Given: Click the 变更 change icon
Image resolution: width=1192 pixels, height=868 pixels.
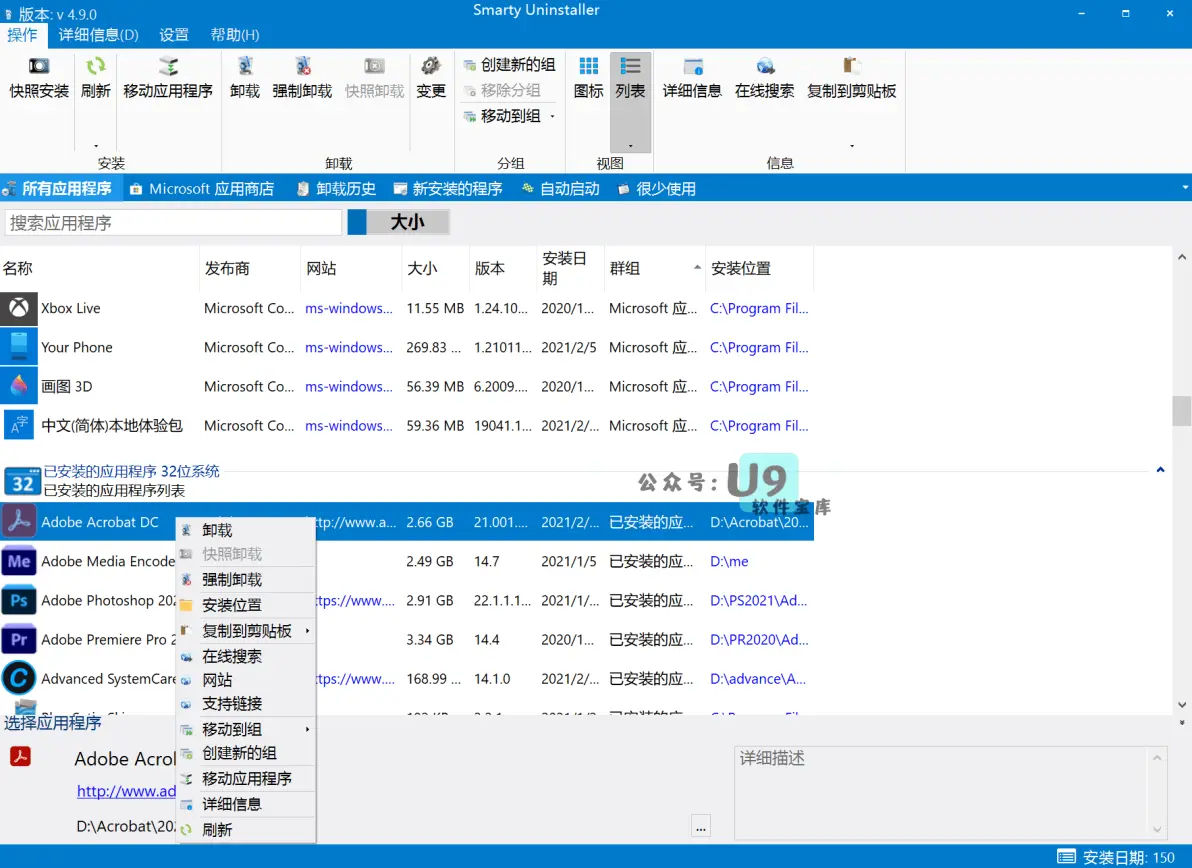Looking at the screenshot, I should 431,66.
